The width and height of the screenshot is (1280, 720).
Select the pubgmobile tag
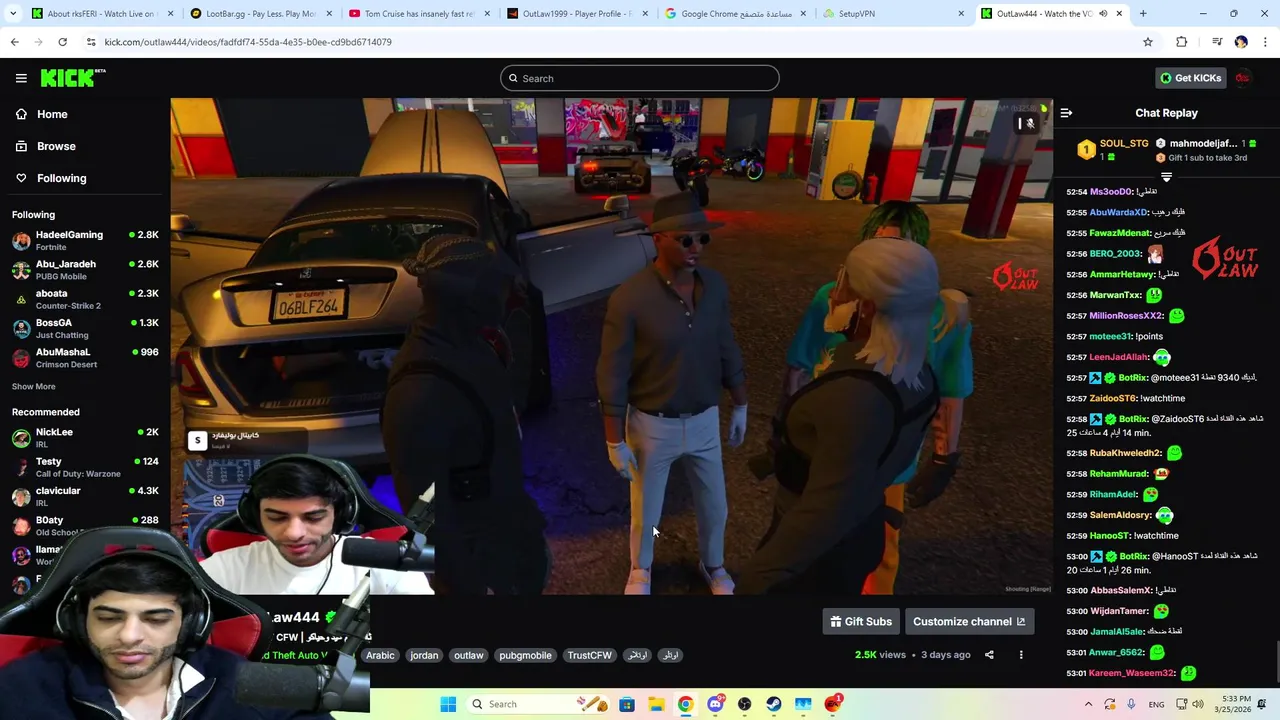pyautogui.click(x=525, y=655)
